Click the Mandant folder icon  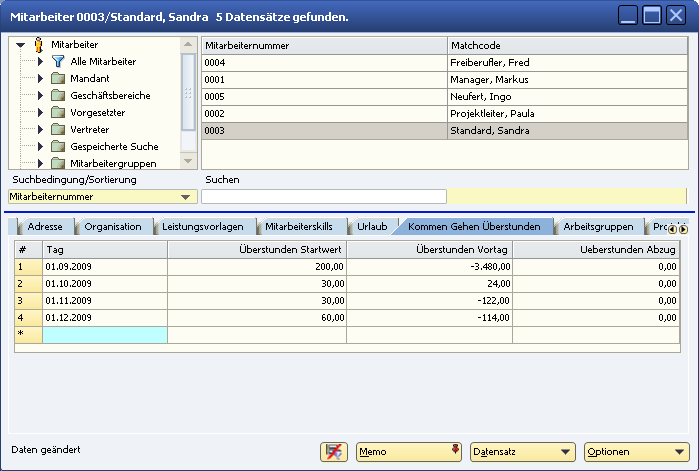pyautogui.click(x=57, y=79)
